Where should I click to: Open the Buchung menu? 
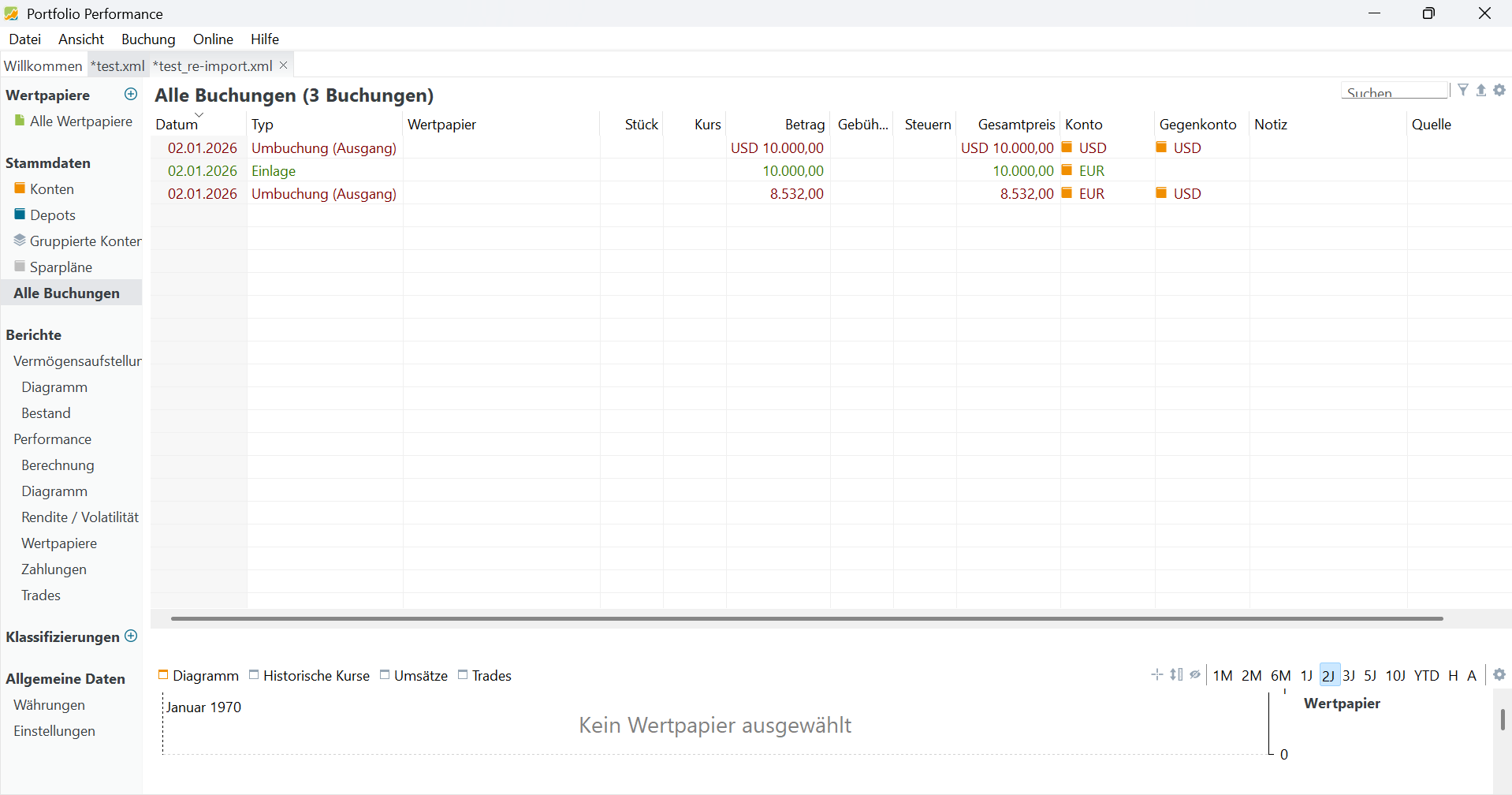point(148,39)
